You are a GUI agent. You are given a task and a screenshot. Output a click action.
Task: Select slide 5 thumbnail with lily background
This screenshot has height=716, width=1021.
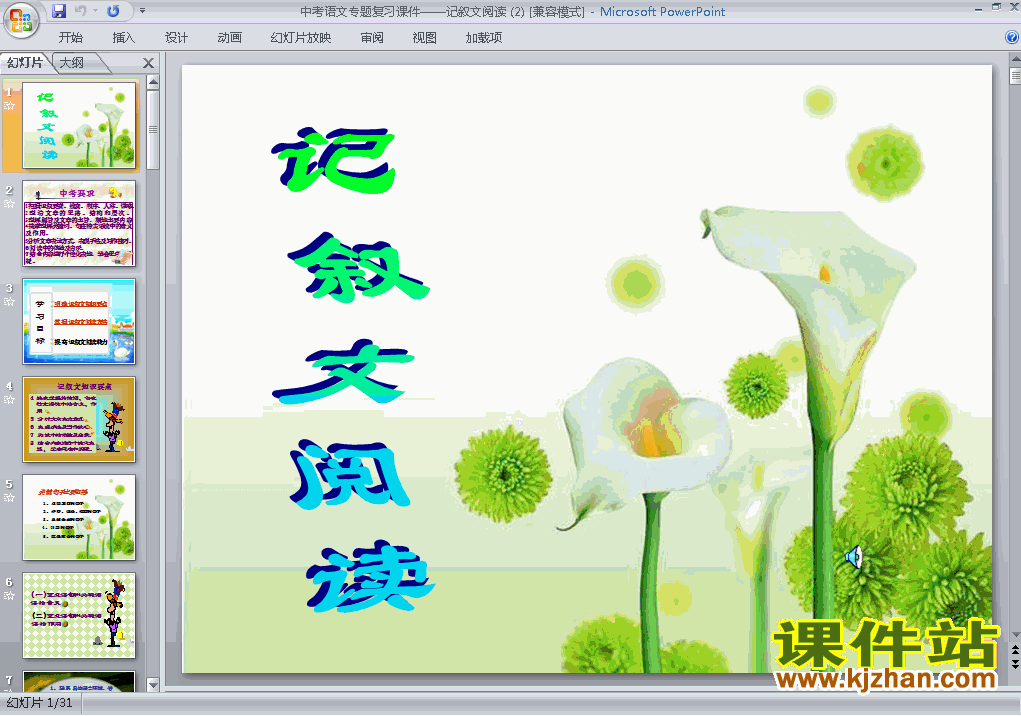[79, 517]
